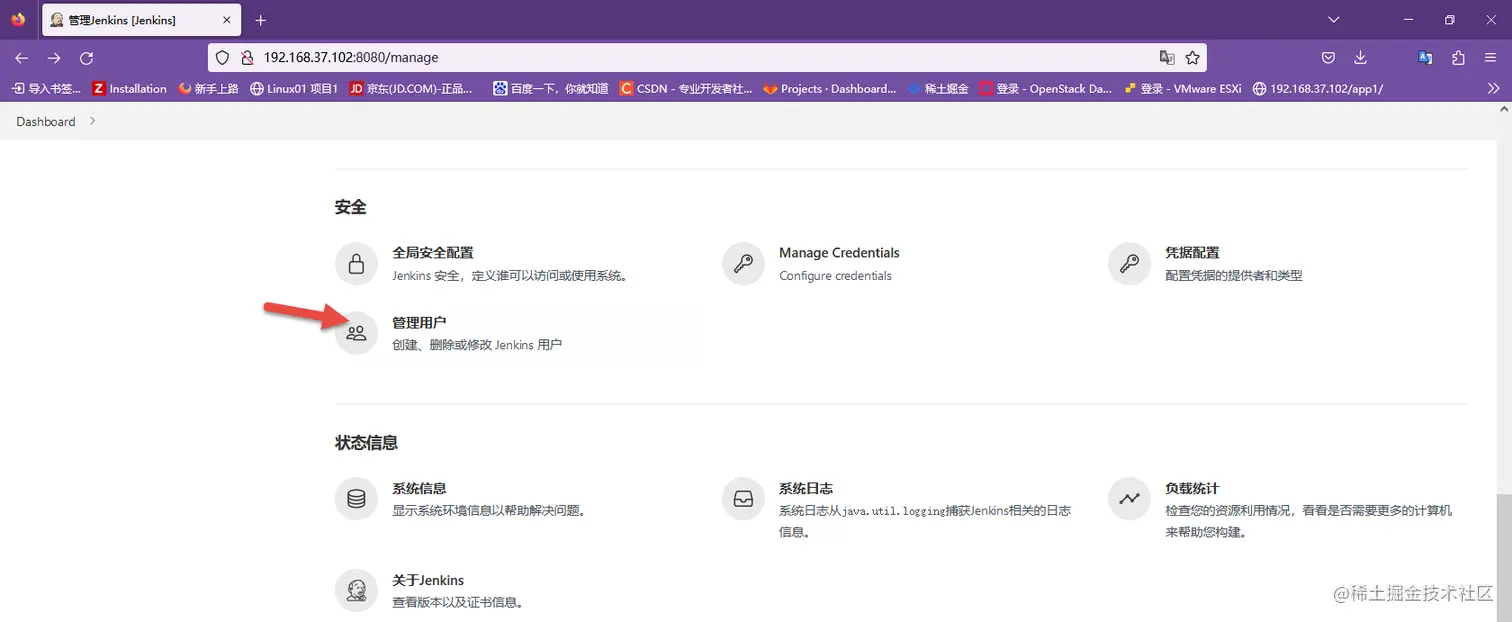Open the Linux01 项目1 bookmark
This screenshot has height=622, width=1512.
pyautogui.click(x=294, y=88)
